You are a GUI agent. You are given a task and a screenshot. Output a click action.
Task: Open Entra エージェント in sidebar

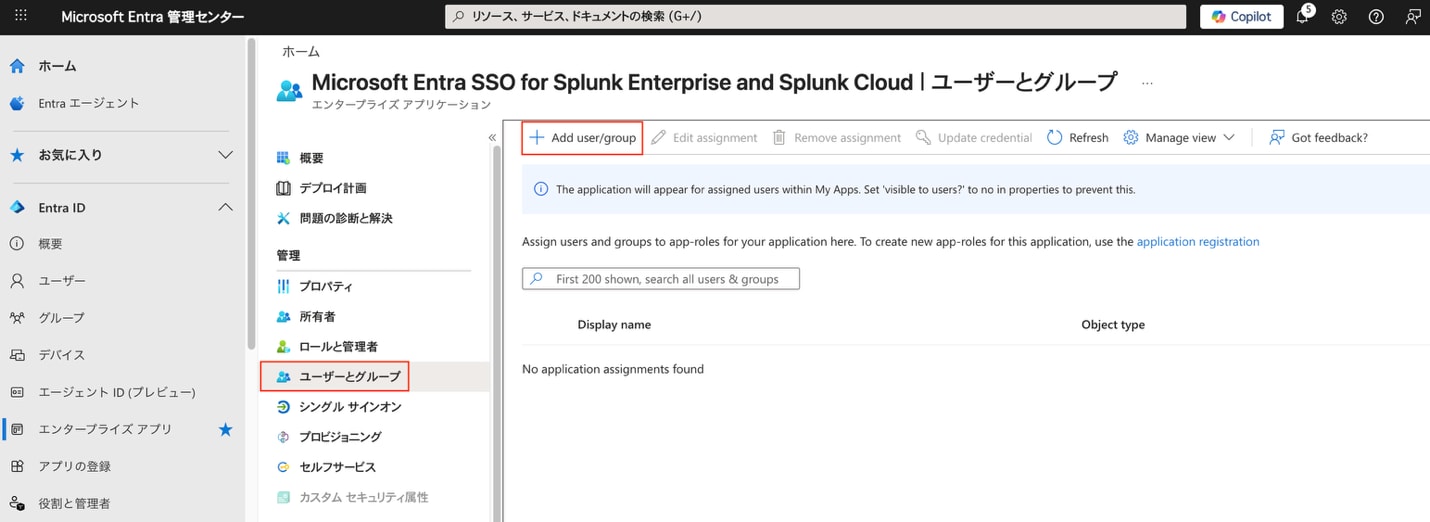pos(88,103)
